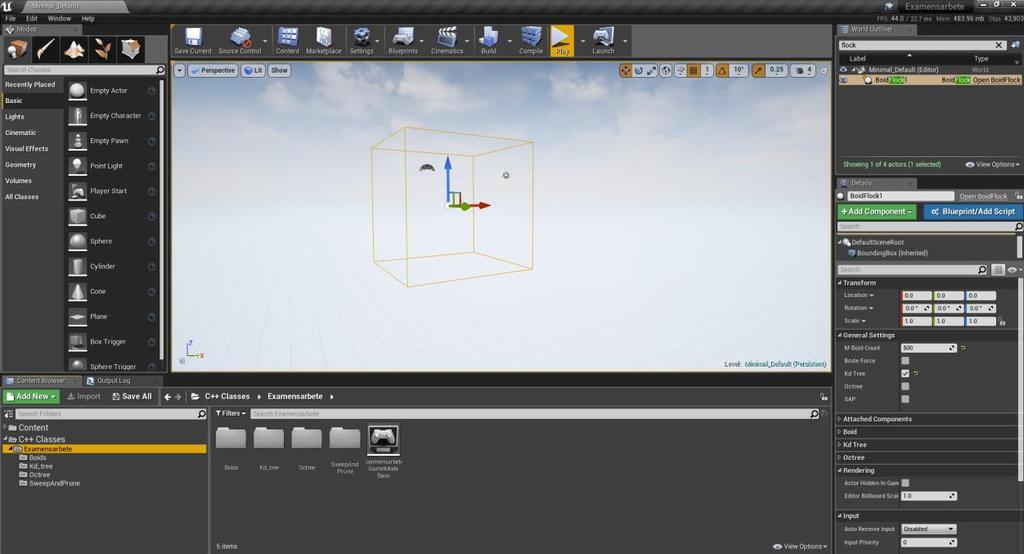
Task: Open viewport options arrow dropdown
Action: point(179,71)
